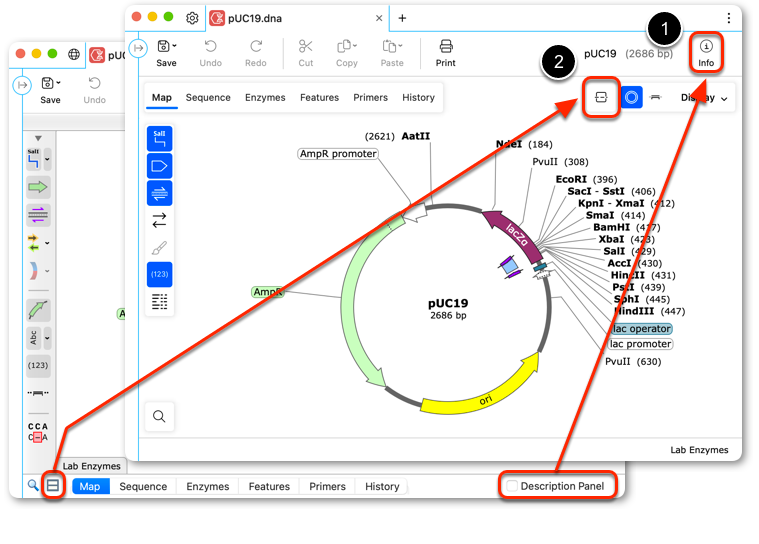Click the CCA sequence icon in back window
This screenshot has width=759, height=544.
tap(38, 432)
